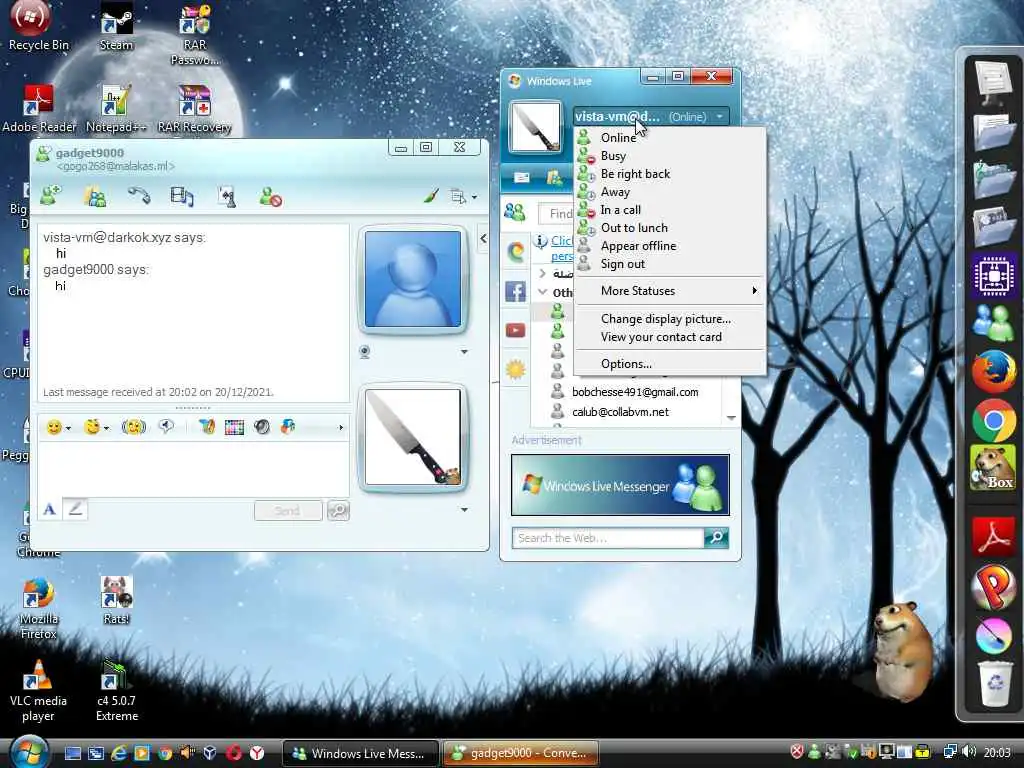Click the photo sharing icon in chat toolbar
Image resolution: width=1024 pixels, height=768 pixels.
(x=207, y=427)
